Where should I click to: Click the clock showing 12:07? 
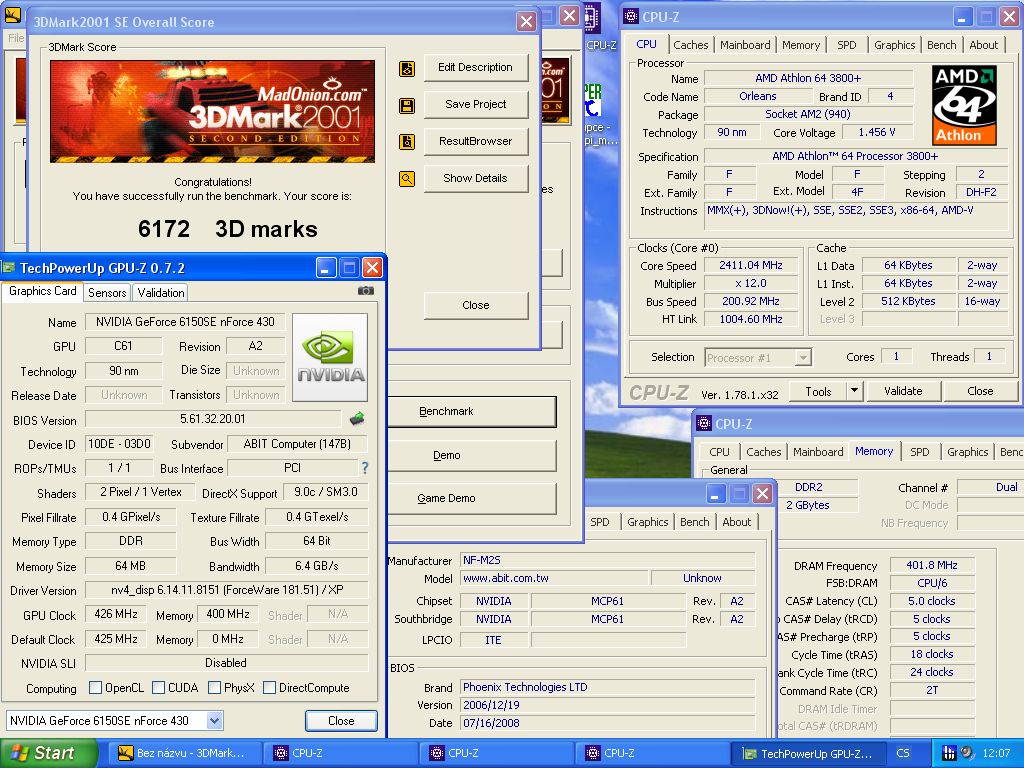996,753
